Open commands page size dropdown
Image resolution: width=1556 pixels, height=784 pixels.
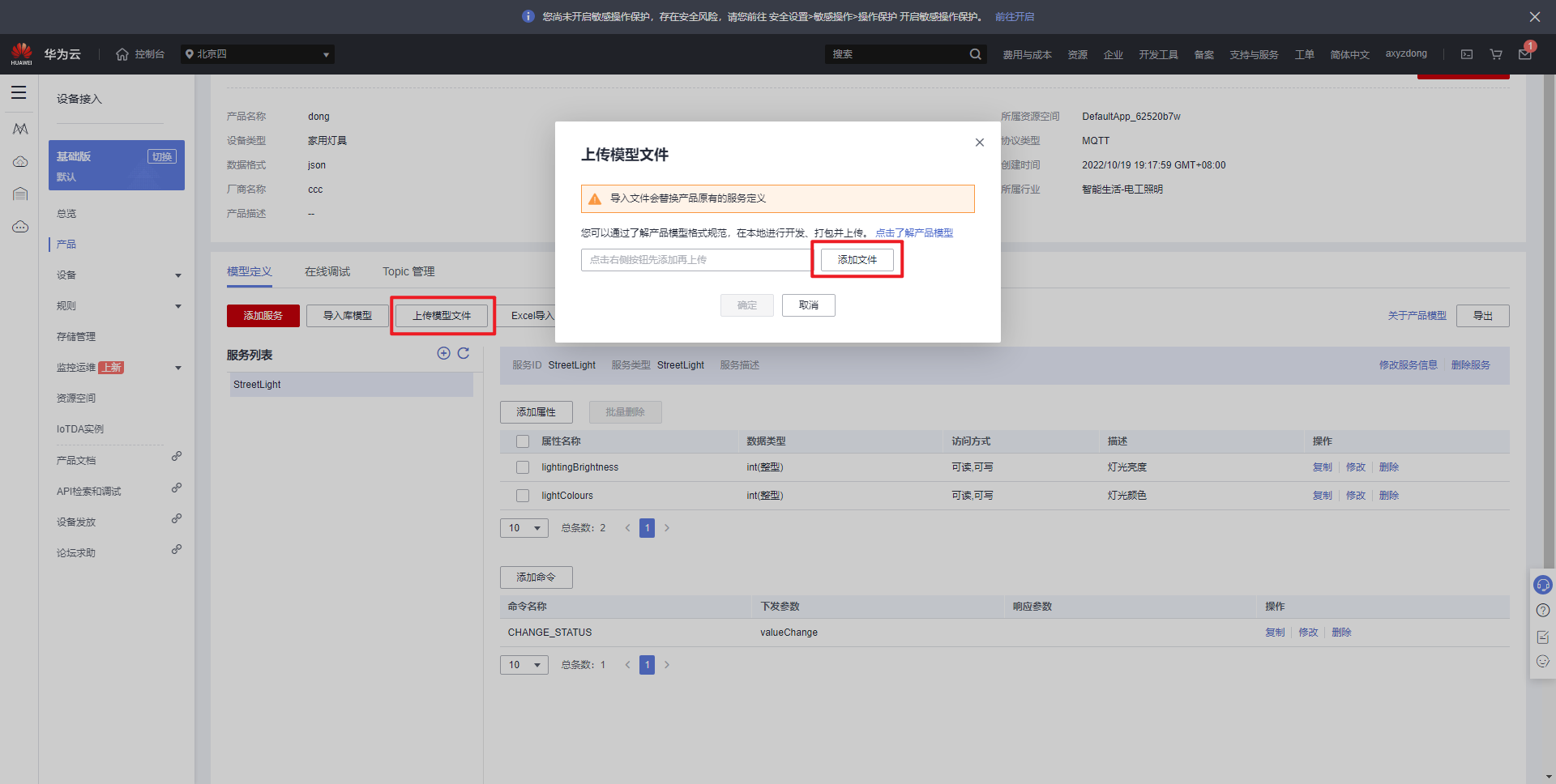tap(524, 665)
